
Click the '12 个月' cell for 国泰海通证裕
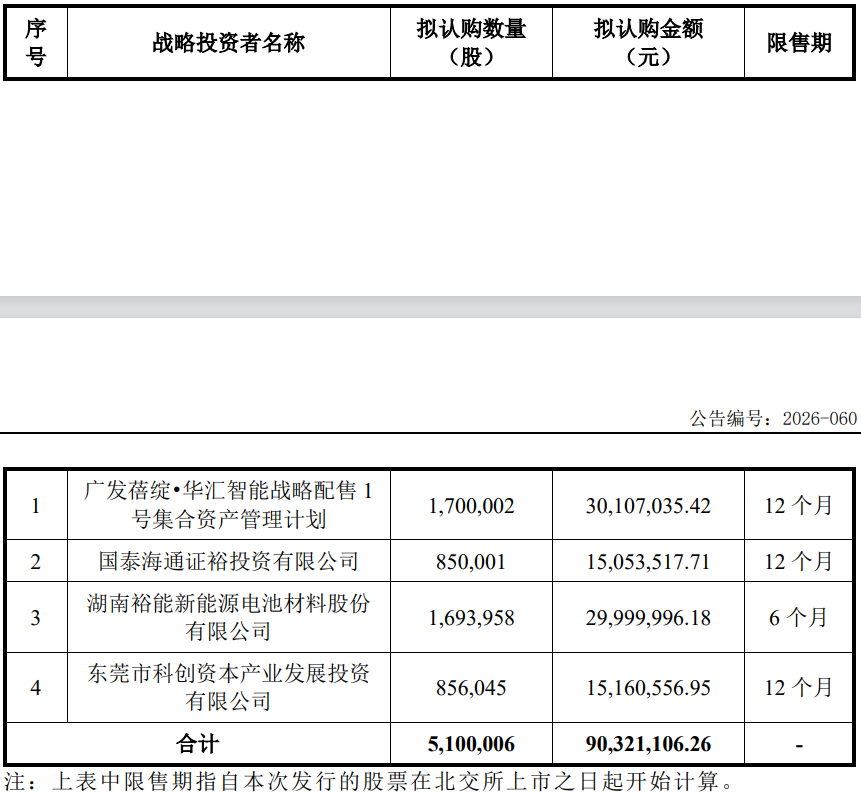(798, 562)
